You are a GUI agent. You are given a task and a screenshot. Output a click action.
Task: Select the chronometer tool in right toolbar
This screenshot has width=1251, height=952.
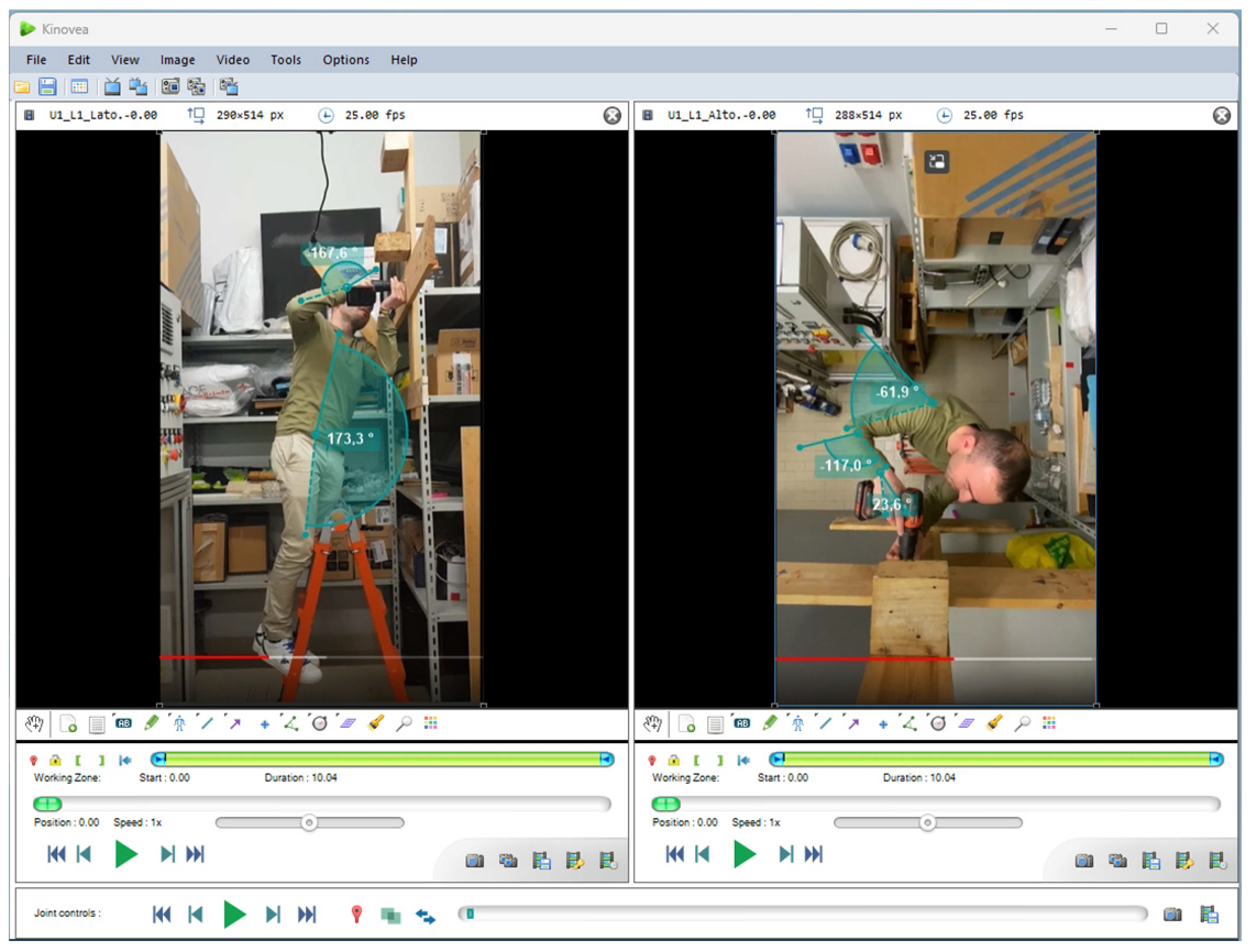coord(938,724)
